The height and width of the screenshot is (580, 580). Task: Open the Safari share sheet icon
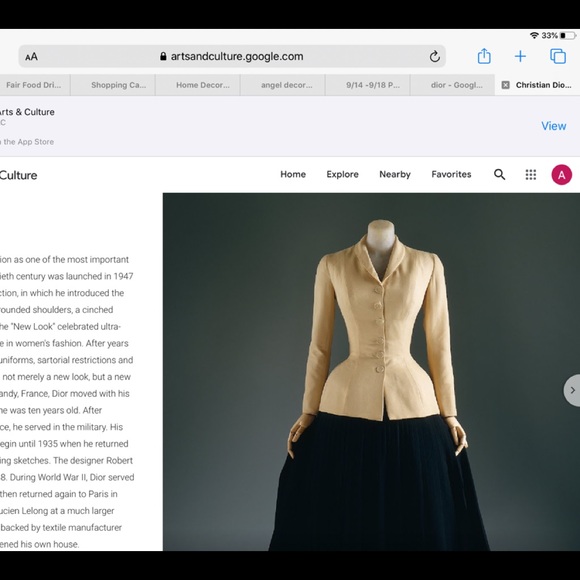click(484, 56)
